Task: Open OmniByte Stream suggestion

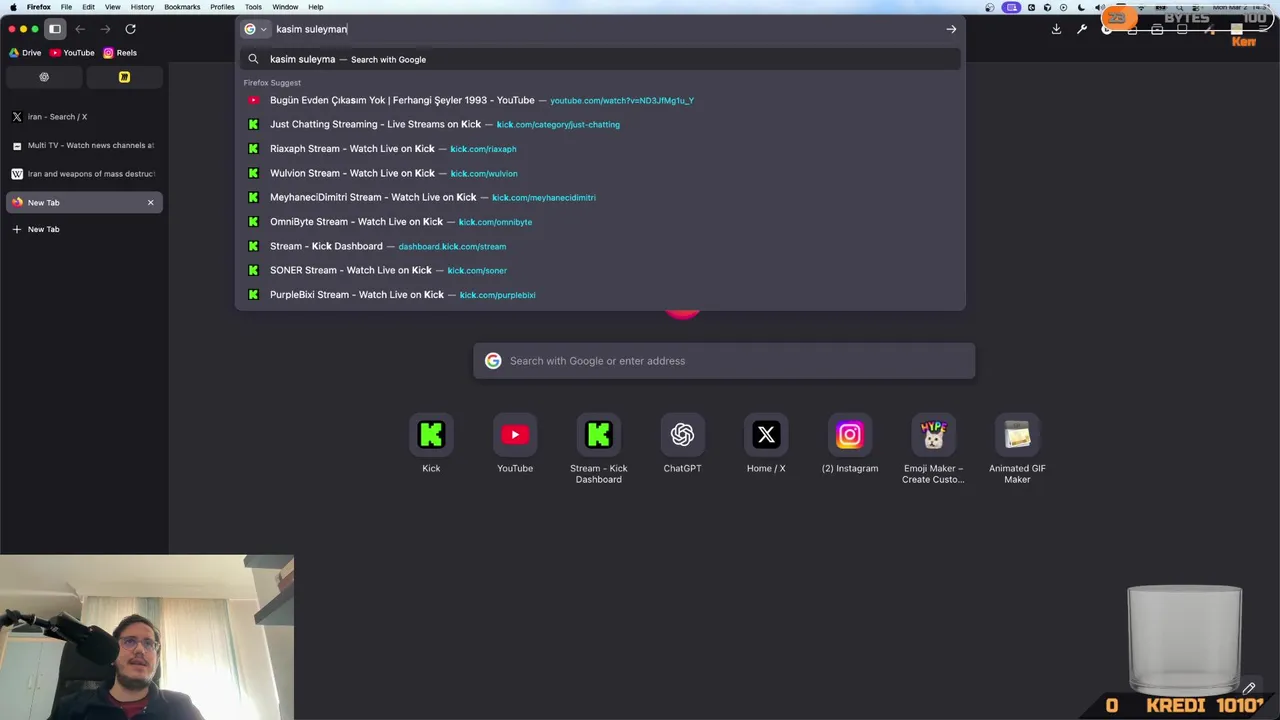Action: coord(600,222)
